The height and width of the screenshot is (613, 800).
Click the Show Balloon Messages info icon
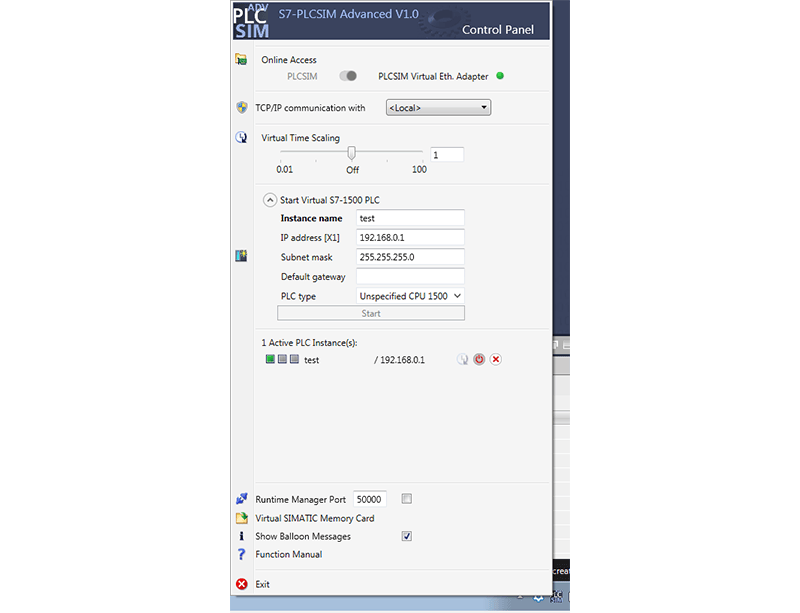pyautogui.click(x=242, y=536)
